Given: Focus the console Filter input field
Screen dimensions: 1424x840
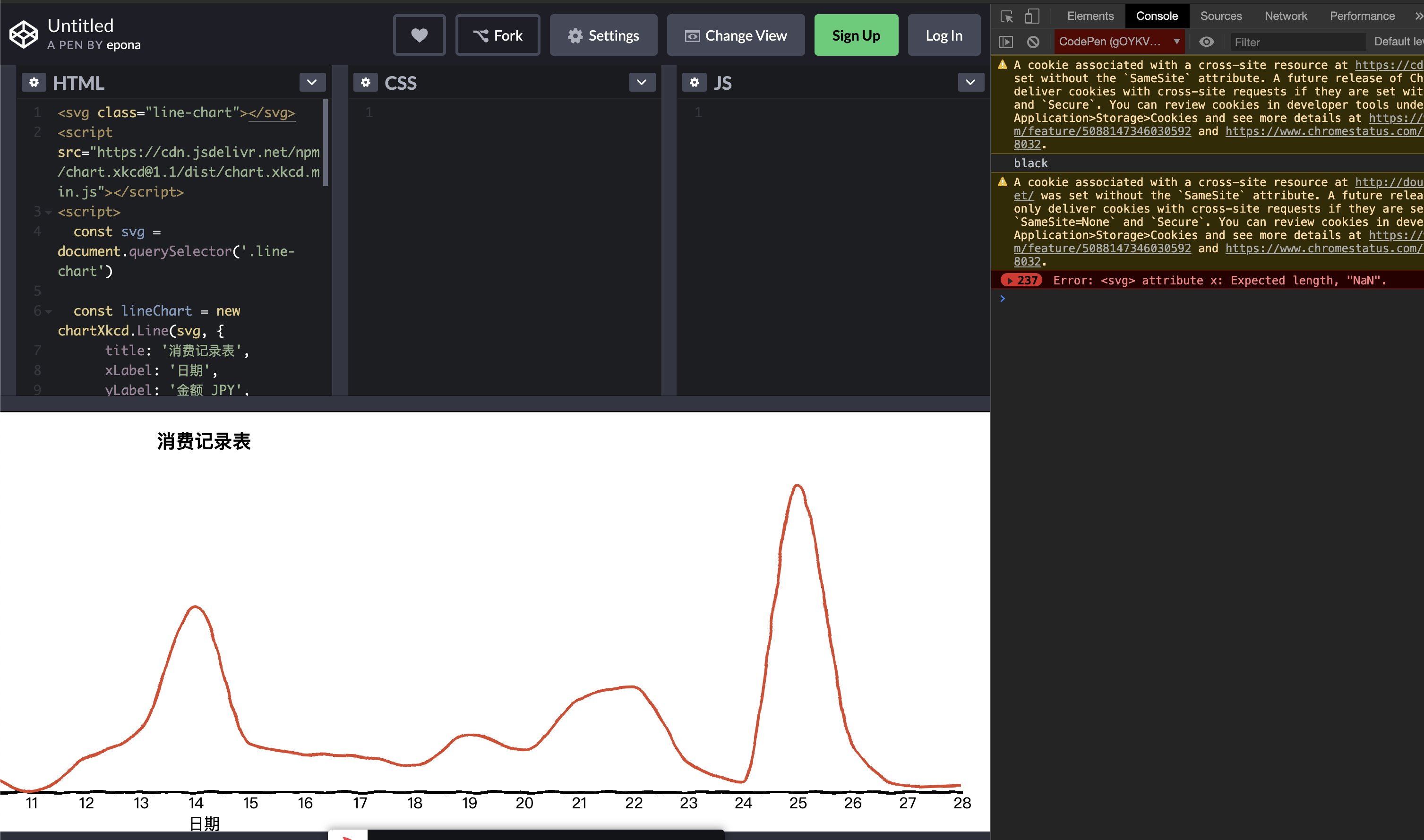Looking at the screenshot, I should (x=1297, y=43).
